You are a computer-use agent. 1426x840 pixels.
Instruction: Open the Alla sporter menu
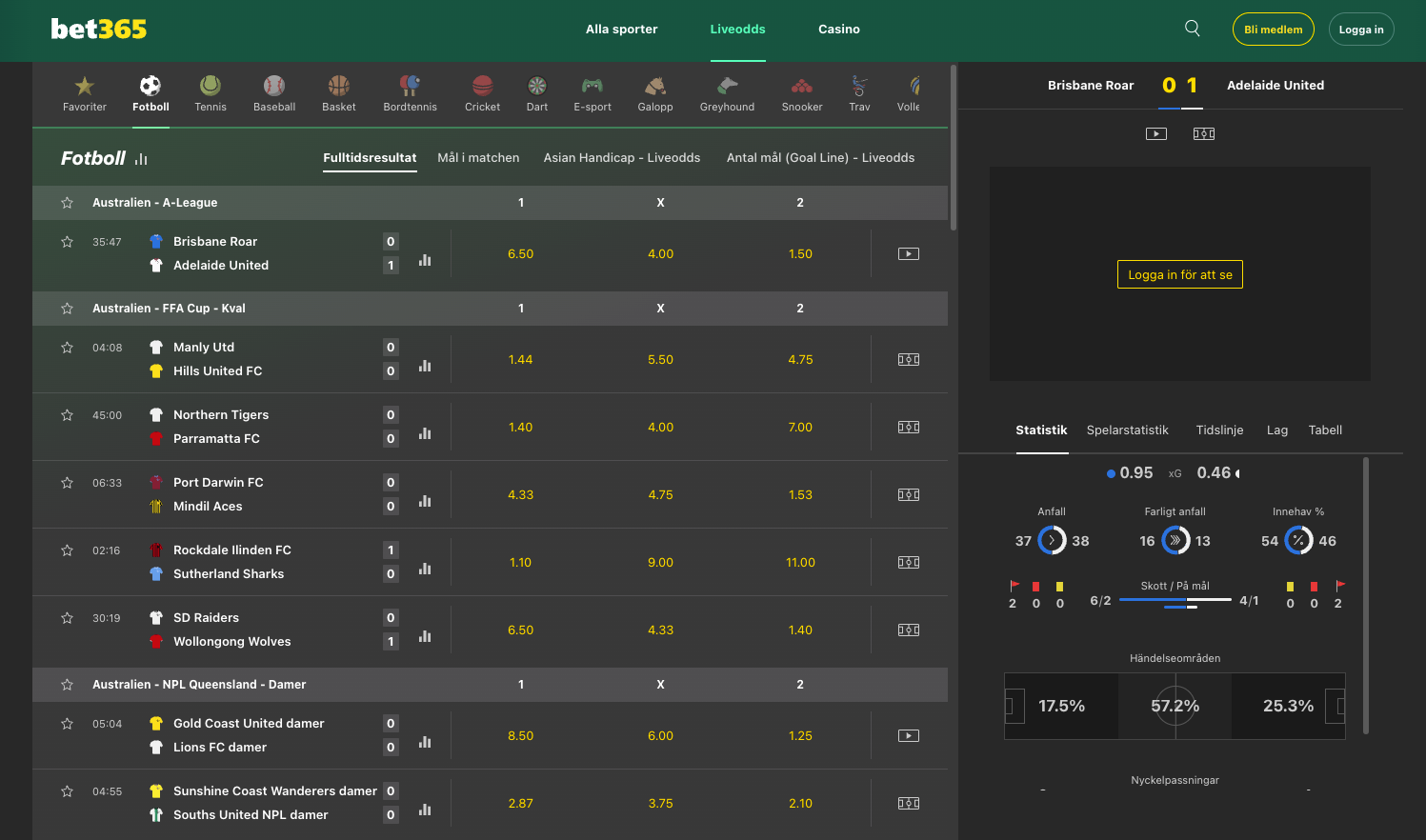[621, 29]
